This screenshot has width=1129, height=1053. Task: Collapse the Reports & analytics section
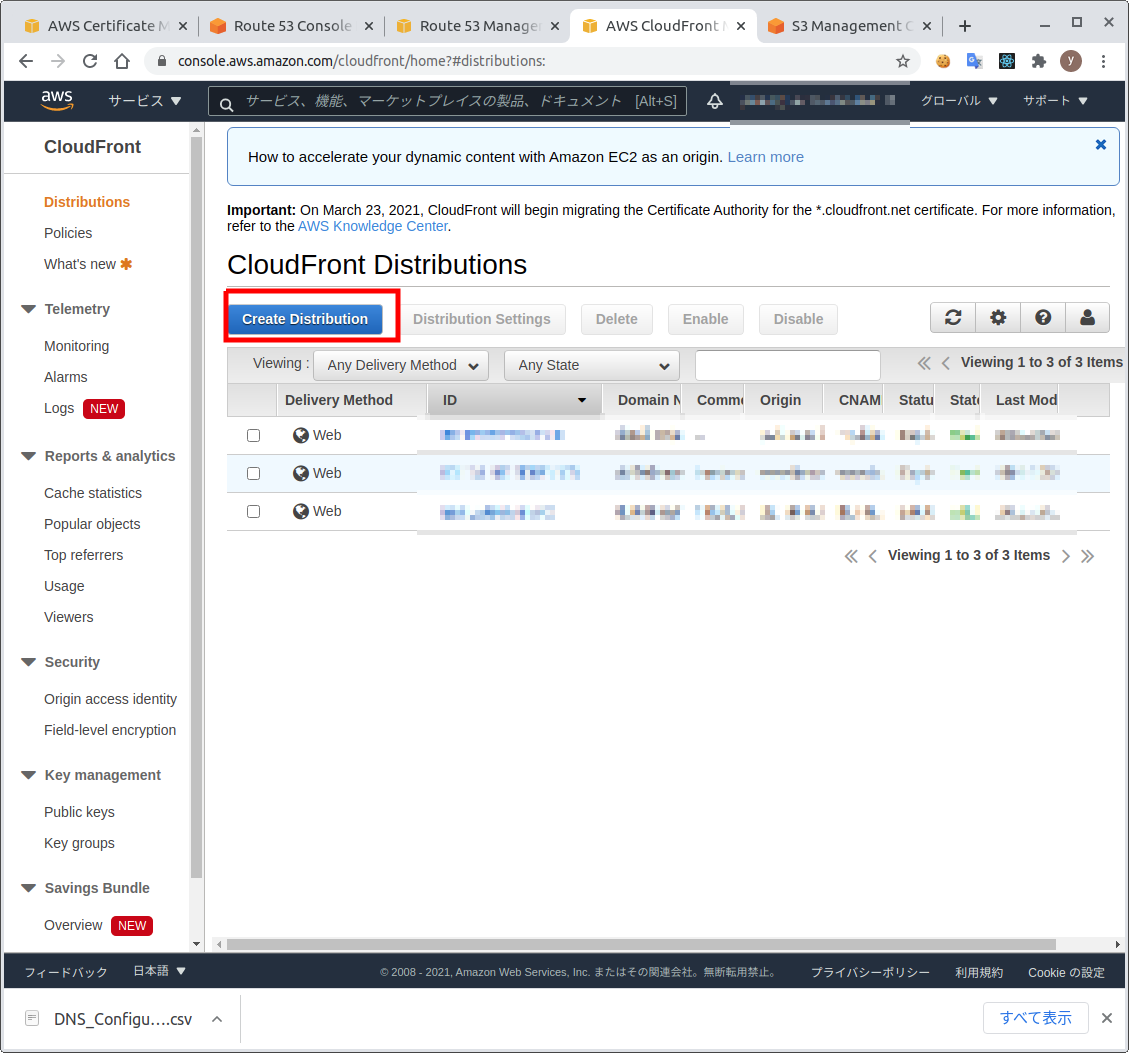click(x=29, y=456)
